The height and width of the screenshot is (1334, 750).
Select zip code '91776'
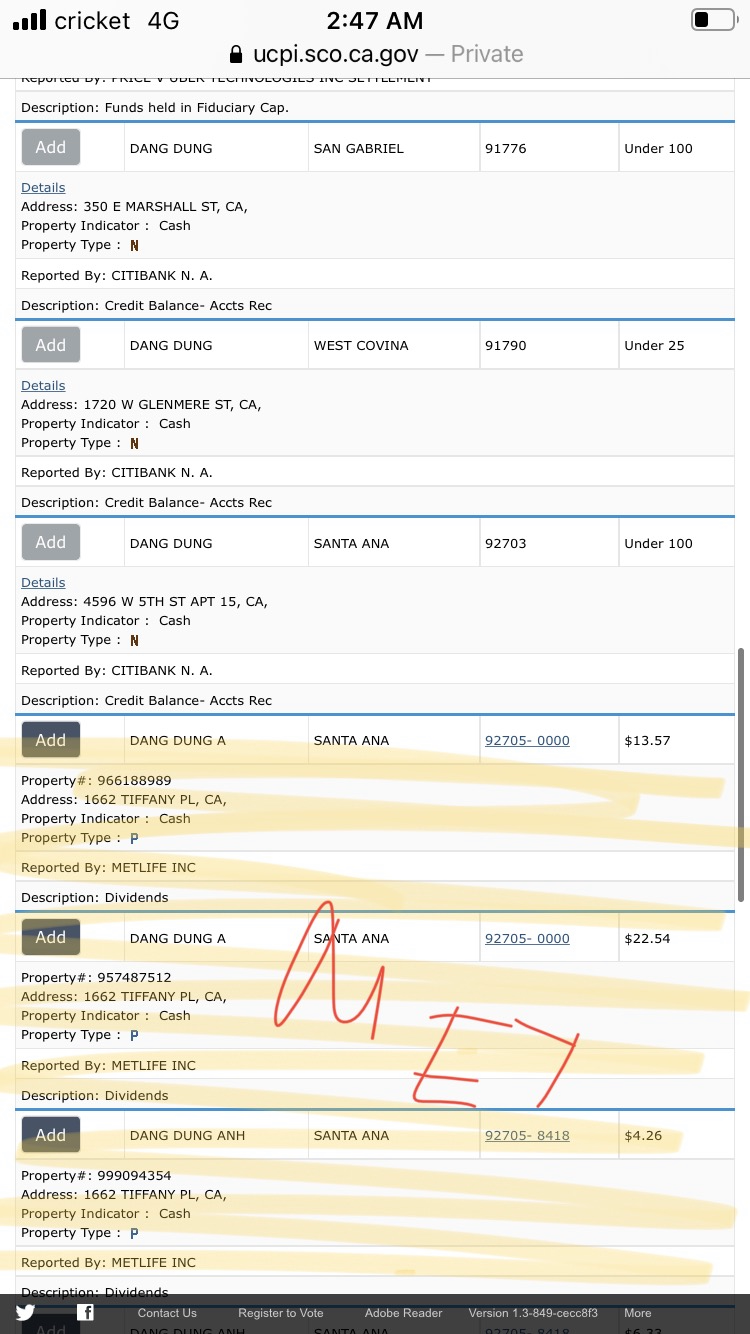(x=505, y=148)
